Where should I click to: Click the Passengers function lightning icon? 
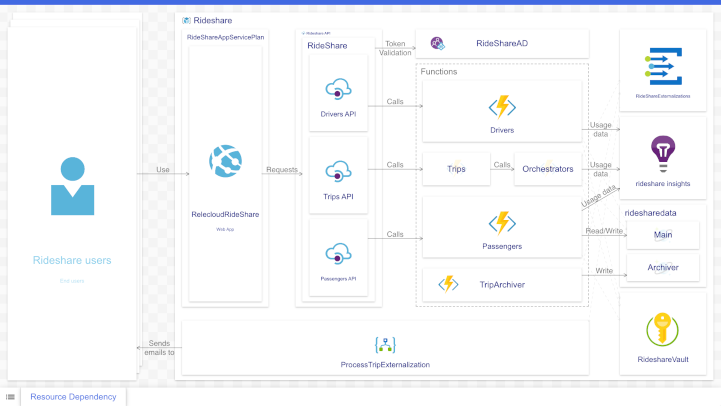tap(502, 223)
